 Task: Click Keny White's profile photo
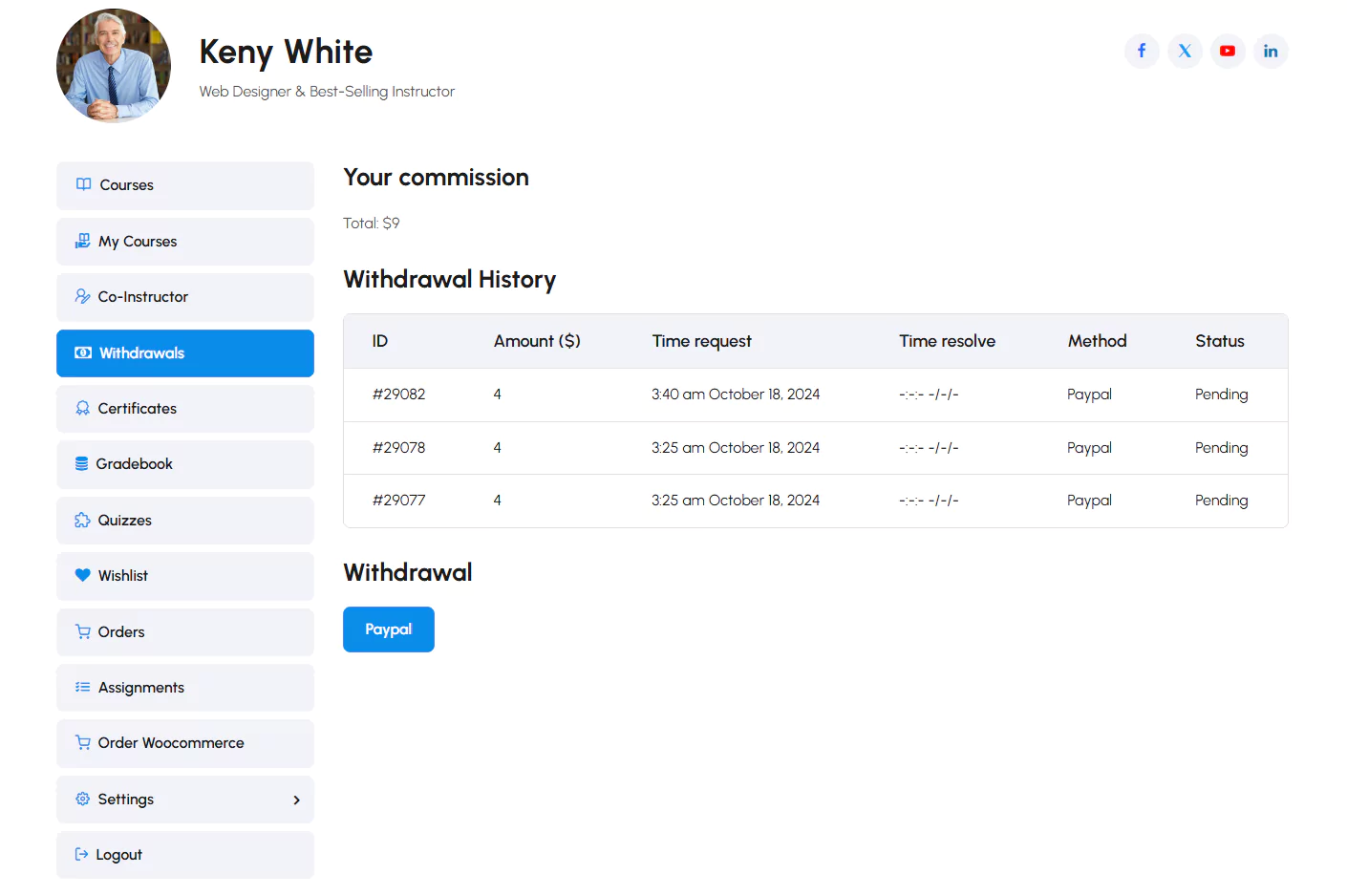[x=114, y=66]
